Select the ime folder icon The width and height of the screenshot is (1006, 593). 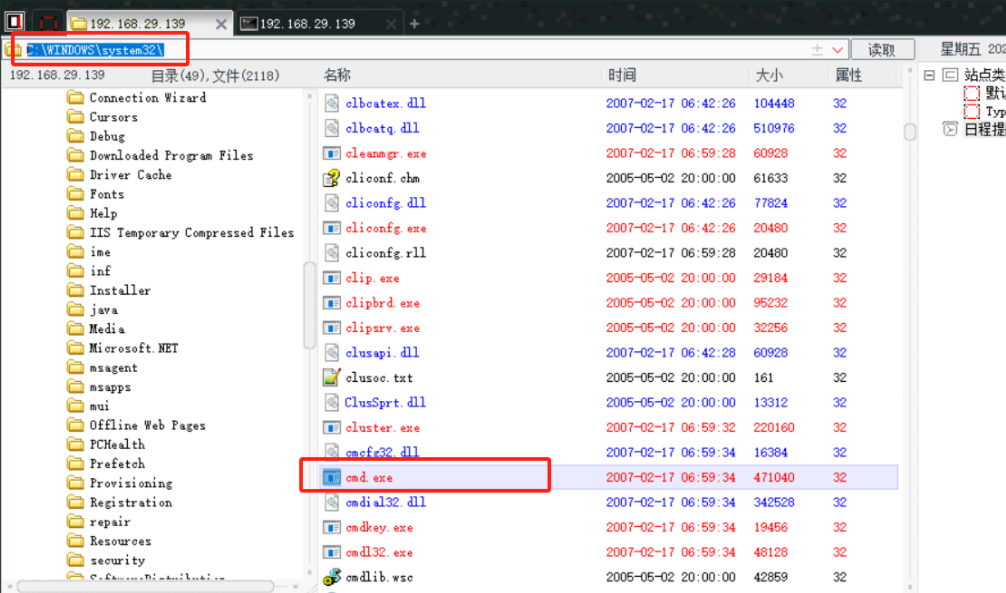tap(76, 252)
